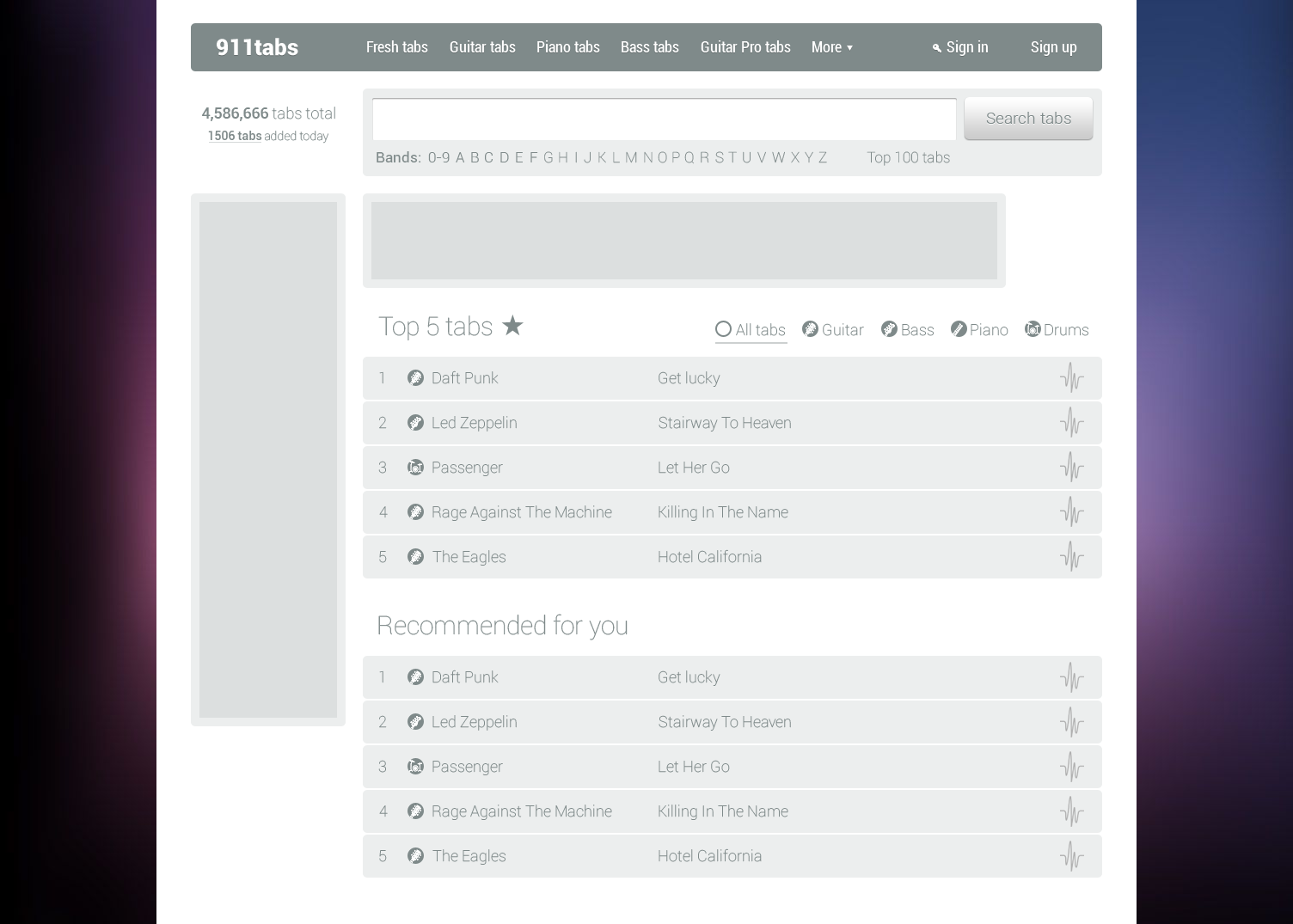1293x924 pixels.
Task: Click the waveform icon for Hotel California in Recommended
Action: pyautogui.click(x=1071, y=856)
